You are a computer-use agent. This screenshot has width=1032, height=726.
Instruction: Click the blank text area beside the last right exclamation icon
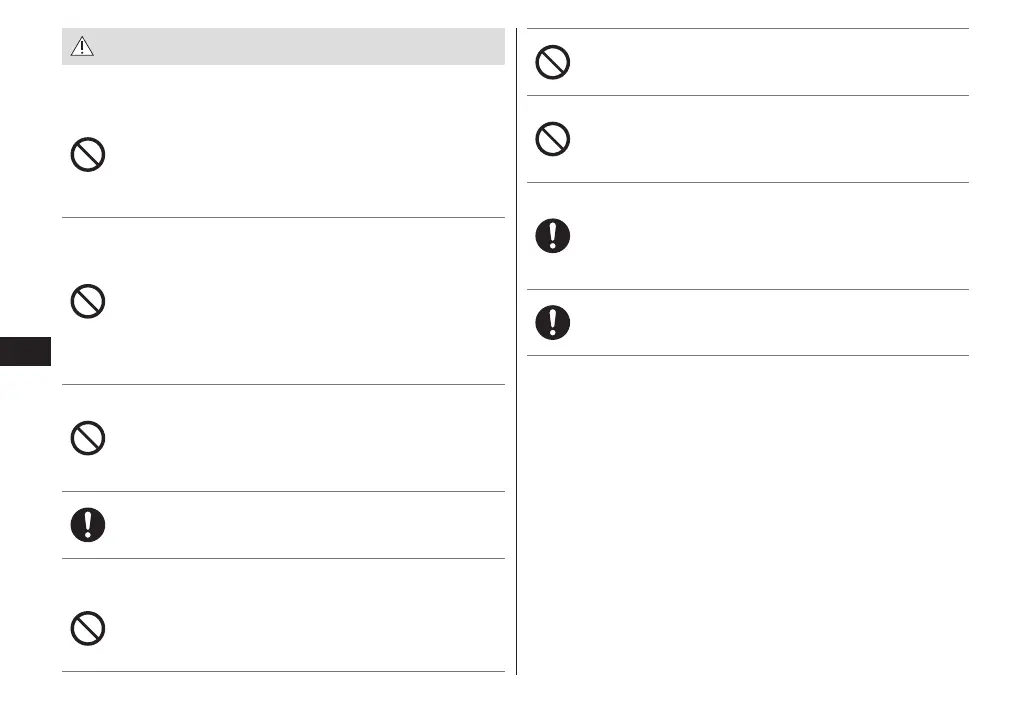pos(760,322)
